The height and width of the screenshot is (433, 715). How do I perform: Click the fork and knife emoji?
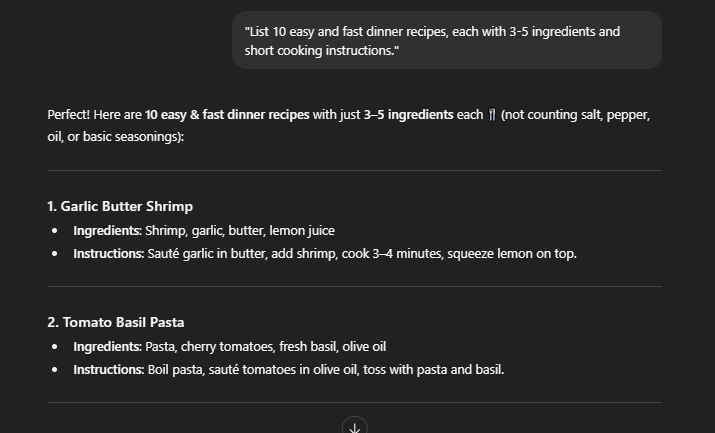[x=492, y=115]
